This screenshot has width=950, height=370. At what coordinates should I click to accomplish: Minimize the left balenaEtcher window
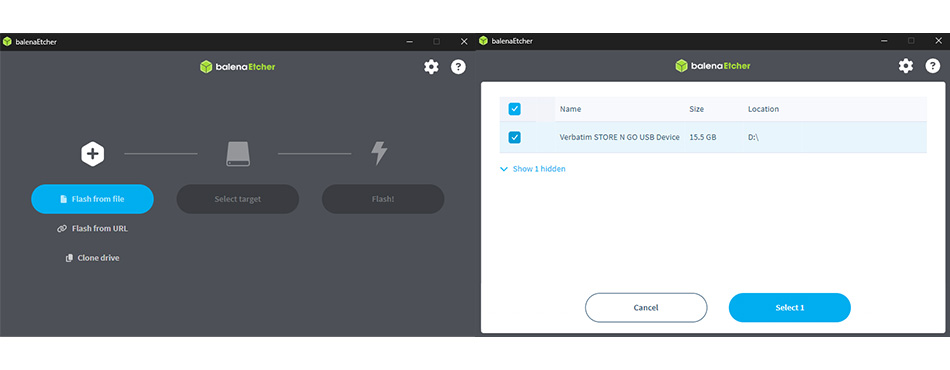pos(410,42)
